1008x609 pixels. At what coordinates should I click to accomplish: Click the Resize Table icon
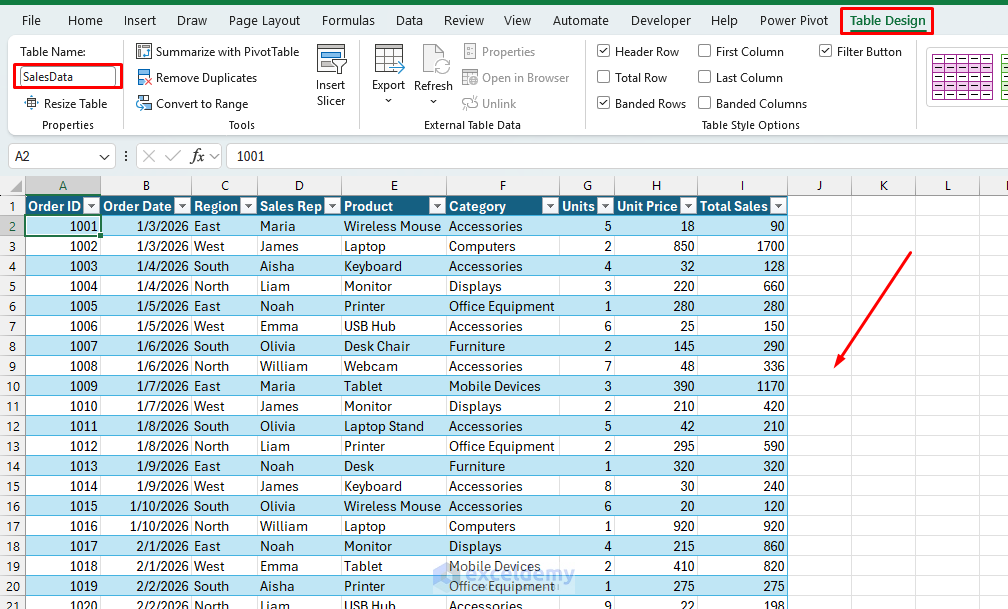32,103
